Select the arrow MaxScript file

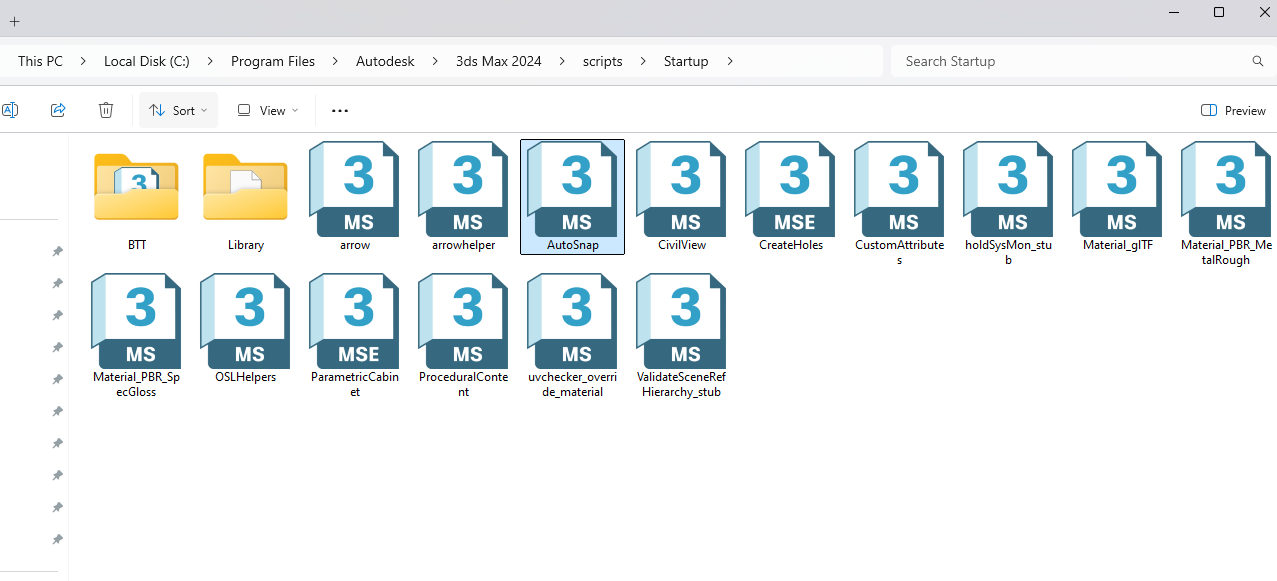point(355,198)
